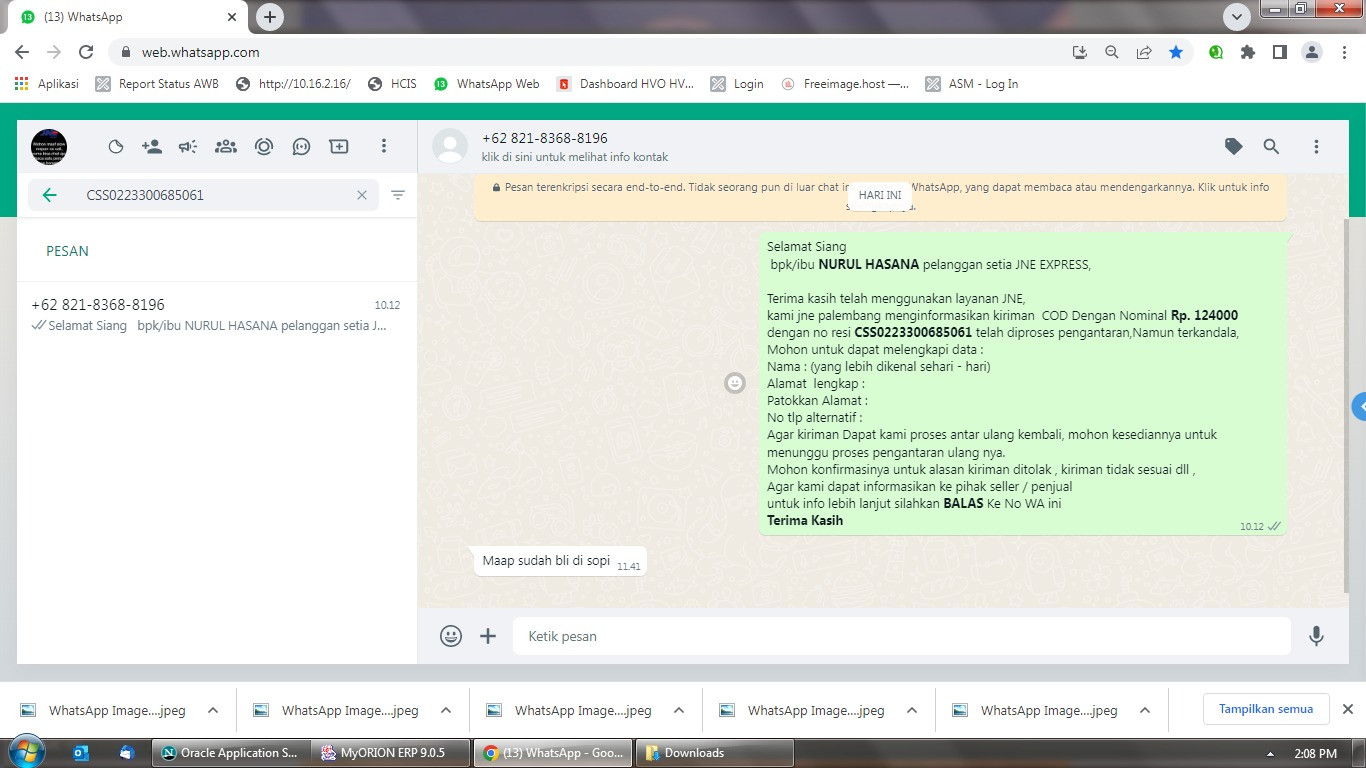Open contact avatar in chat header
The height and width of the screenshot is (768, 1366).
pyautogui.click(x=450, y=147)
